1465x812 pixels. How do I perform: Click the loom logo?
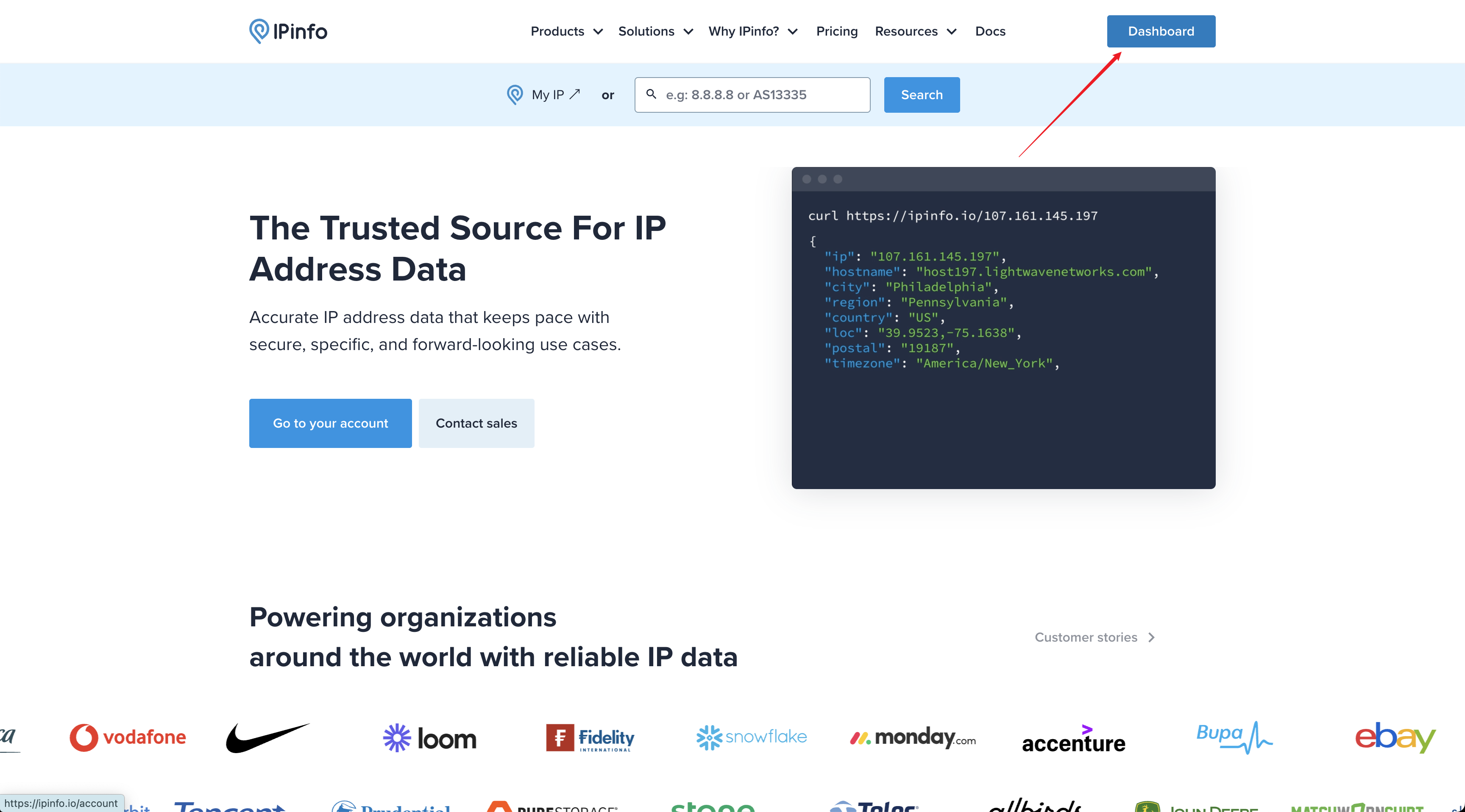(x=429, y=738)
